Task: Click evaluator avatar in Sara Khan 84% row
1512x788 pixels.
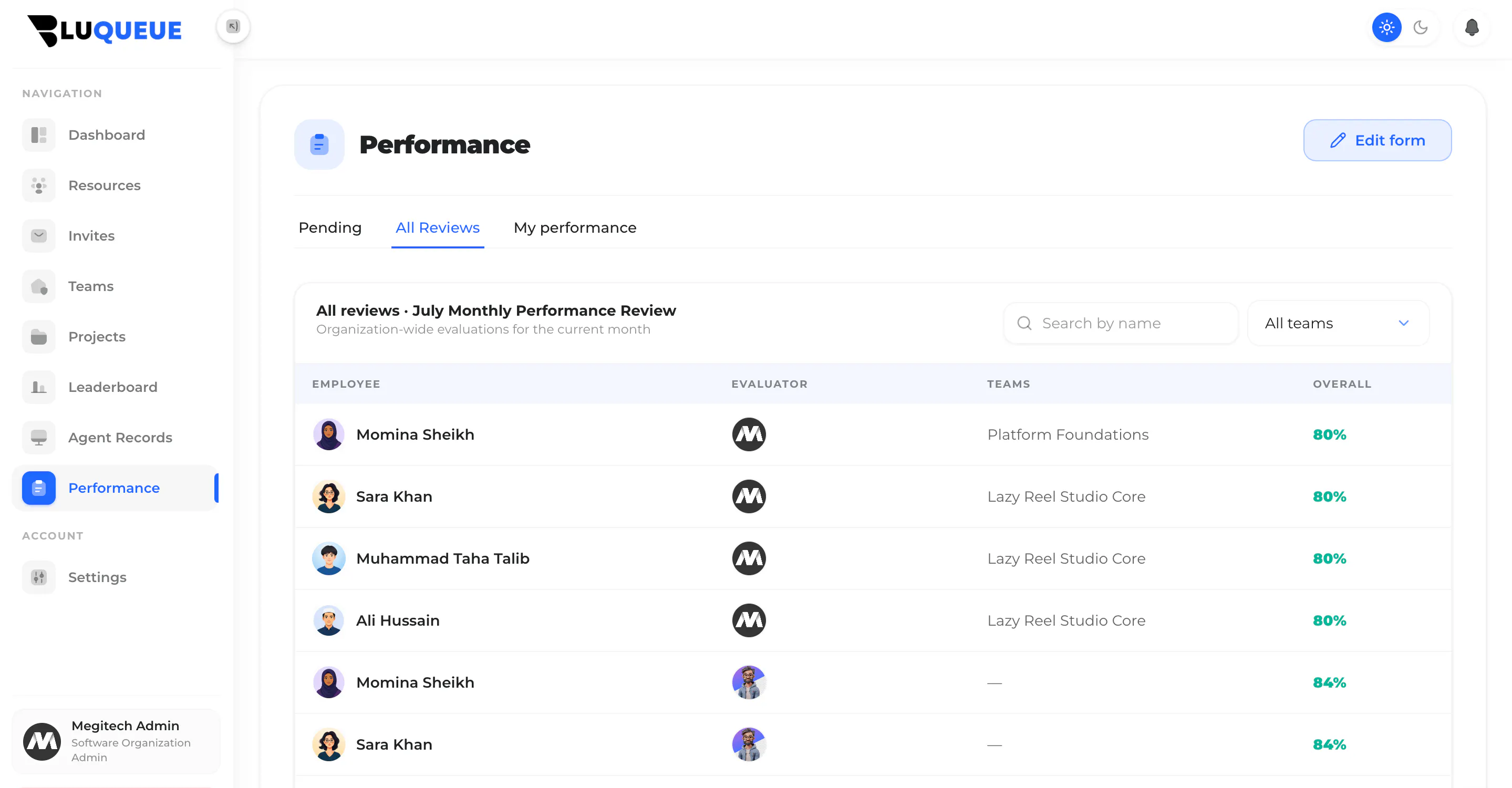Action: click(x=749, y=744)
